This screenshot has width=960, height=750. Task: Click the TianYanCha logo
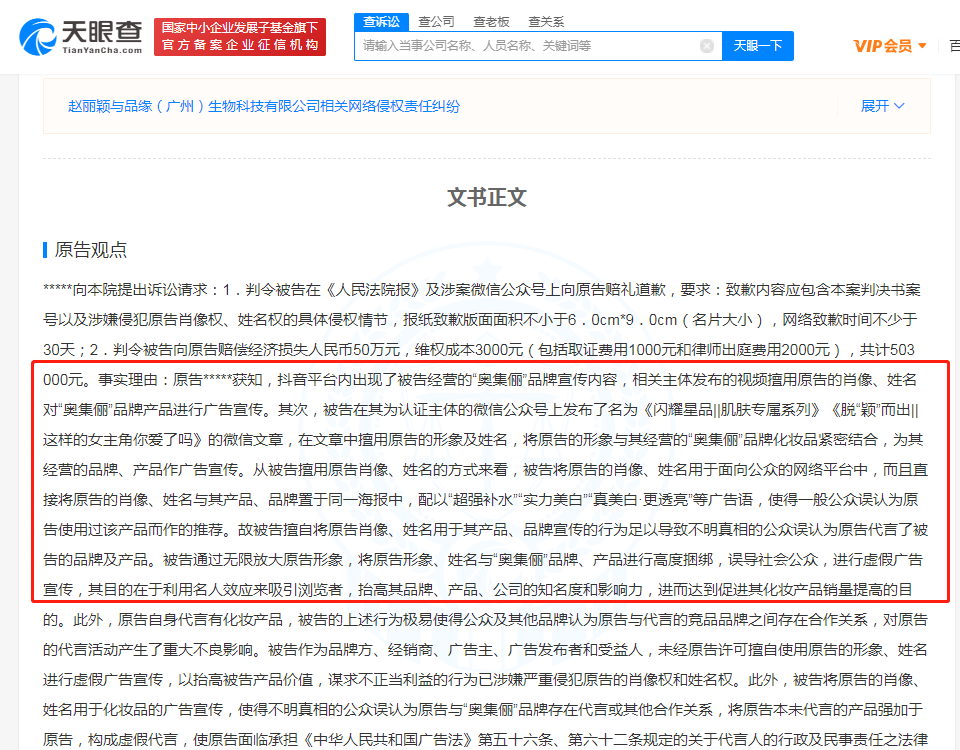tap(81, 37)
